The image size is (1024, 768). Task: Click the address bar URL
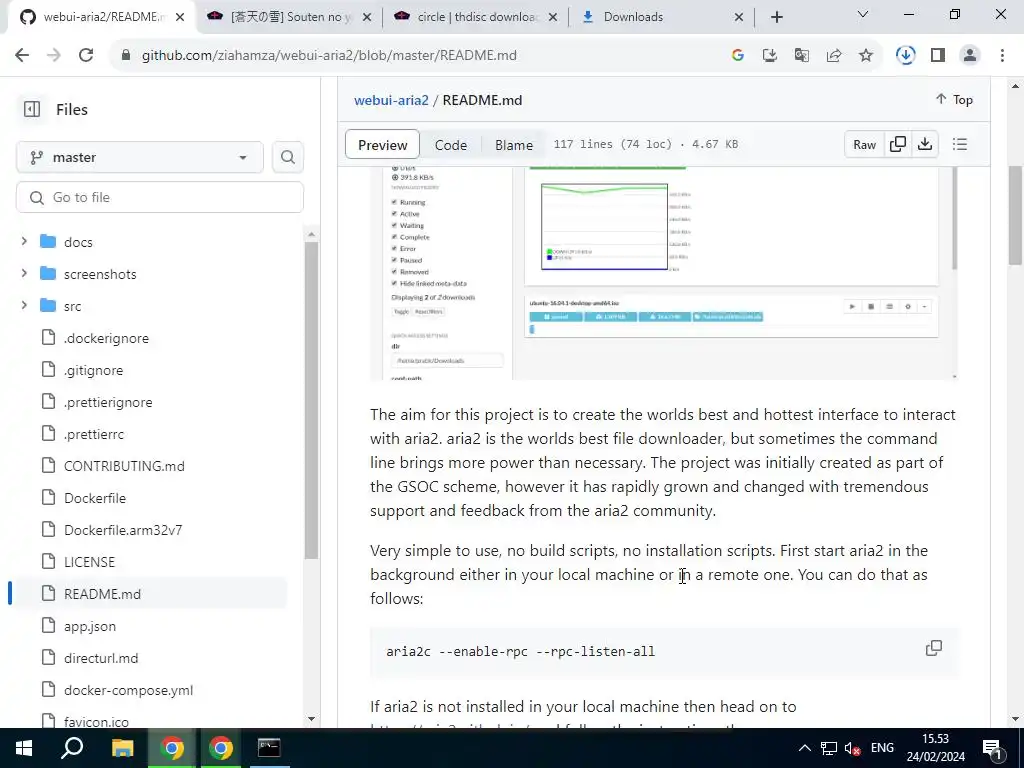(x=329, y=56)
